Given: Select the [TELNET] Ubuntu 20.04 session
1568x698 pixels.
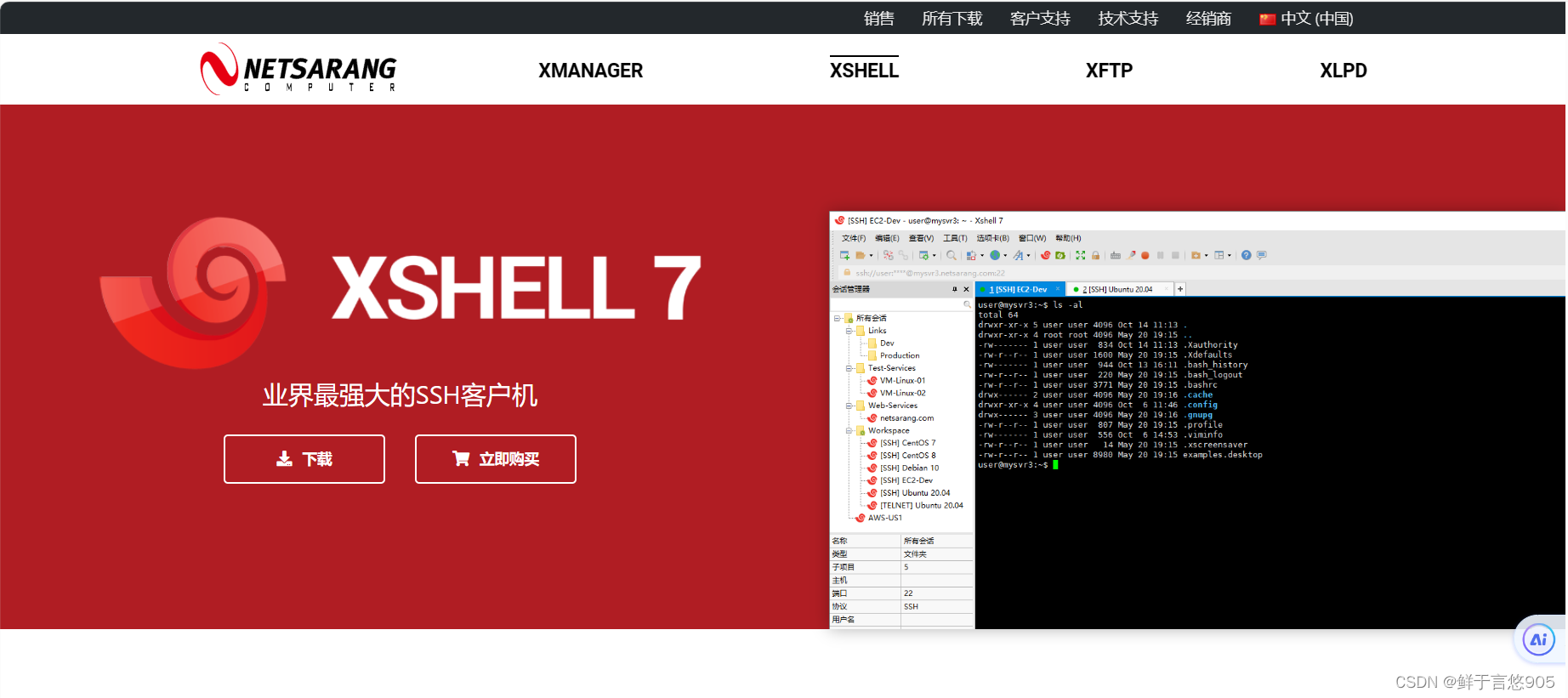Looking at the screenshot, I should 921,505.
